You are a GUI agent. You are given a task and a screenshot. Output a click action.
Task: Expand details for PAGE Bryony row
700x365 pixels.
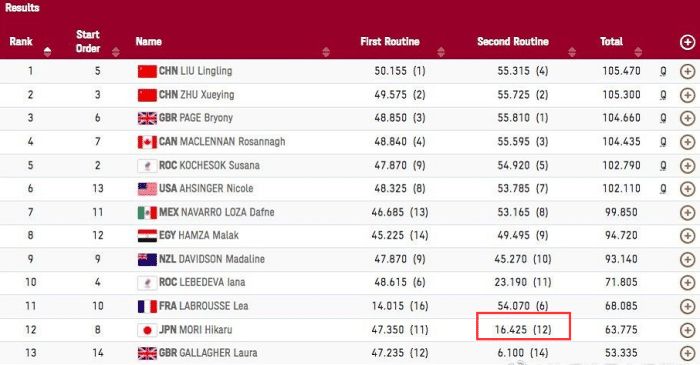click(x=688, y=118)
